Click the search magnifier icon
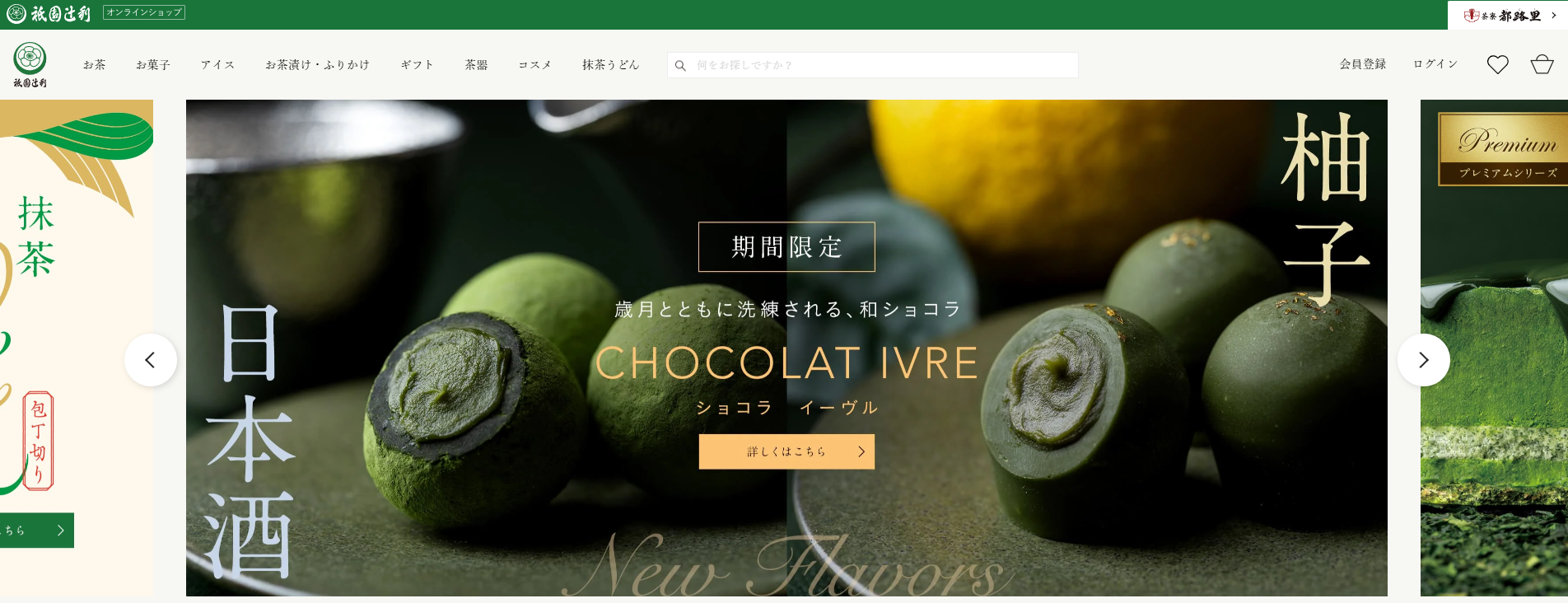The image size is (1568, 603). click(x=680, y=65)
